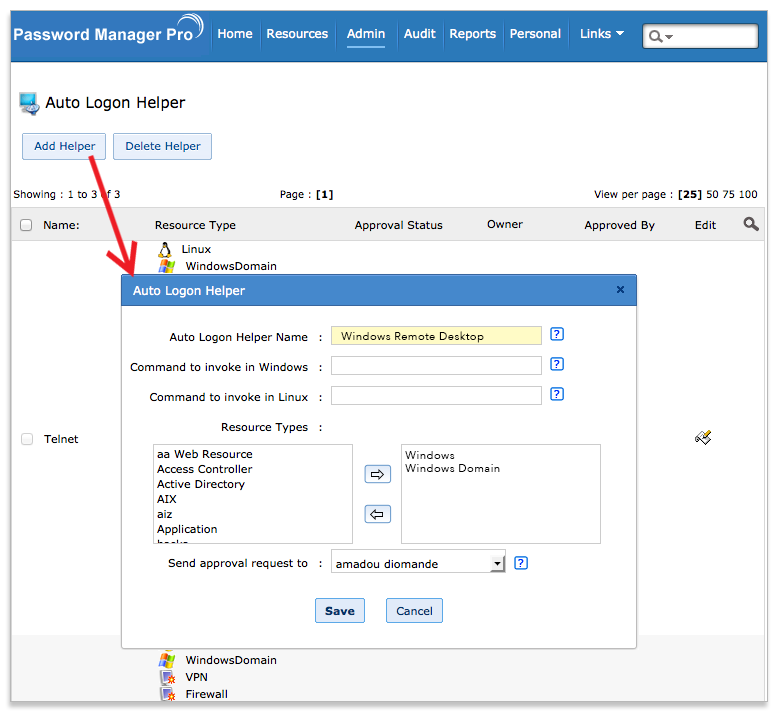Move selected resource type back to left list

coord(378,514)
